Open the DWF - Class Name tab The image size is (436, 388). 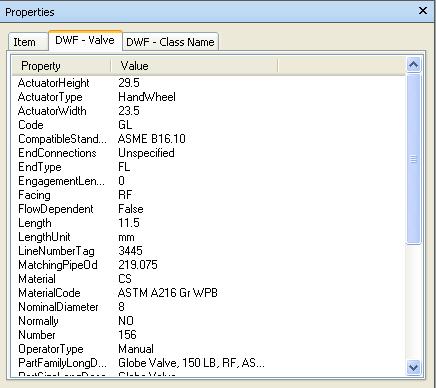170,42
